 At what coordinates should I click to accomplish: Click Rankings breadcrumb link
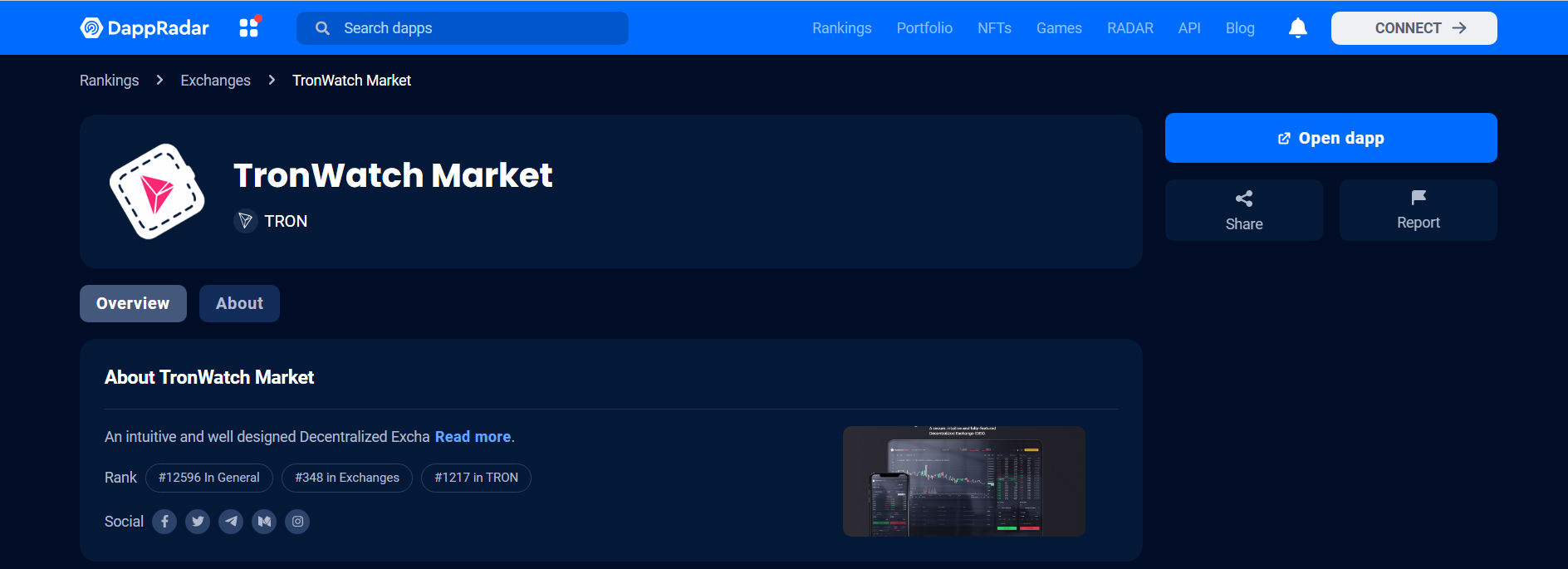tap(110, 81)
